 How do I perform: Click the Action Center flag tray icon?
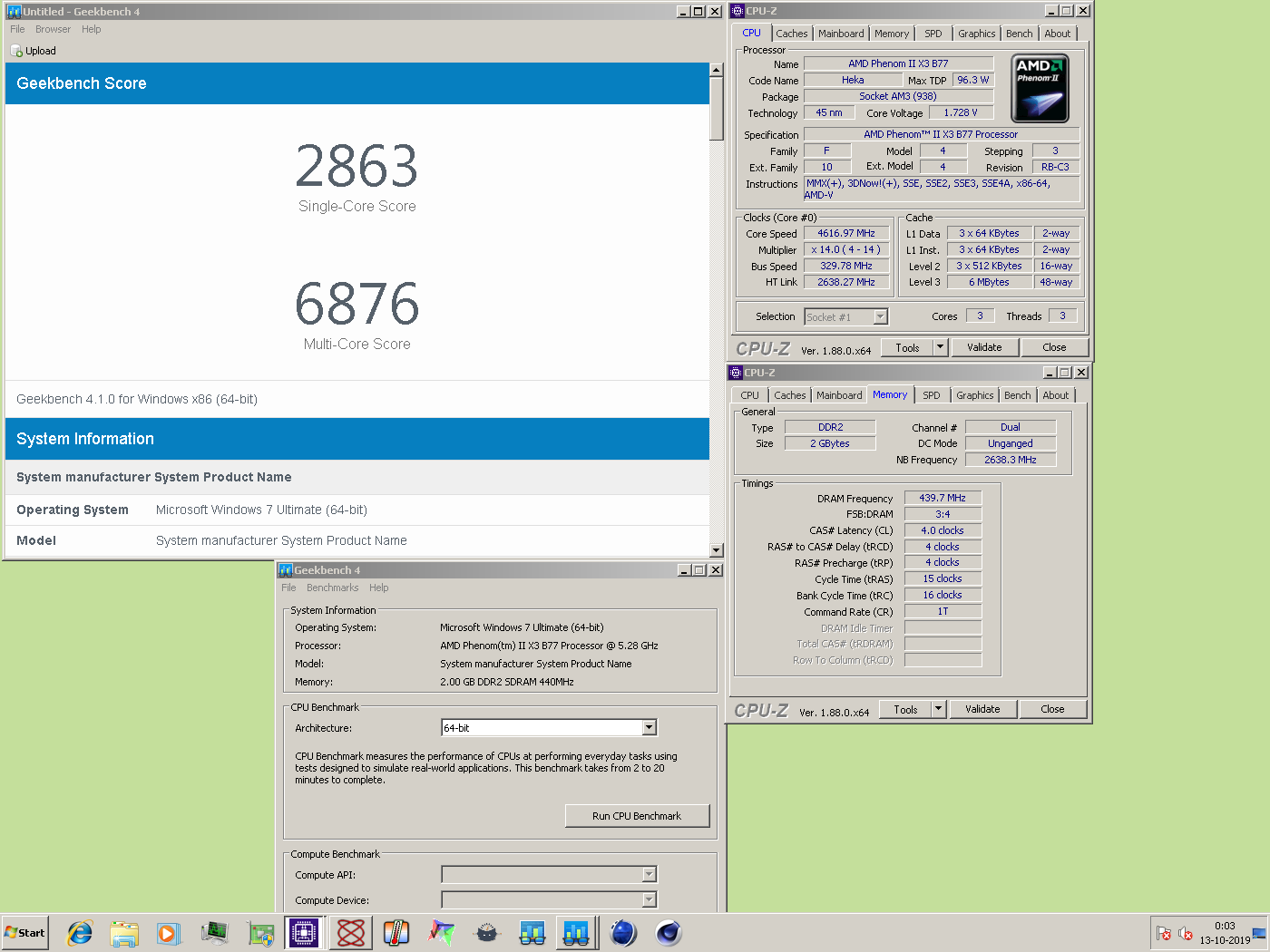click(x=1164, y=933)
